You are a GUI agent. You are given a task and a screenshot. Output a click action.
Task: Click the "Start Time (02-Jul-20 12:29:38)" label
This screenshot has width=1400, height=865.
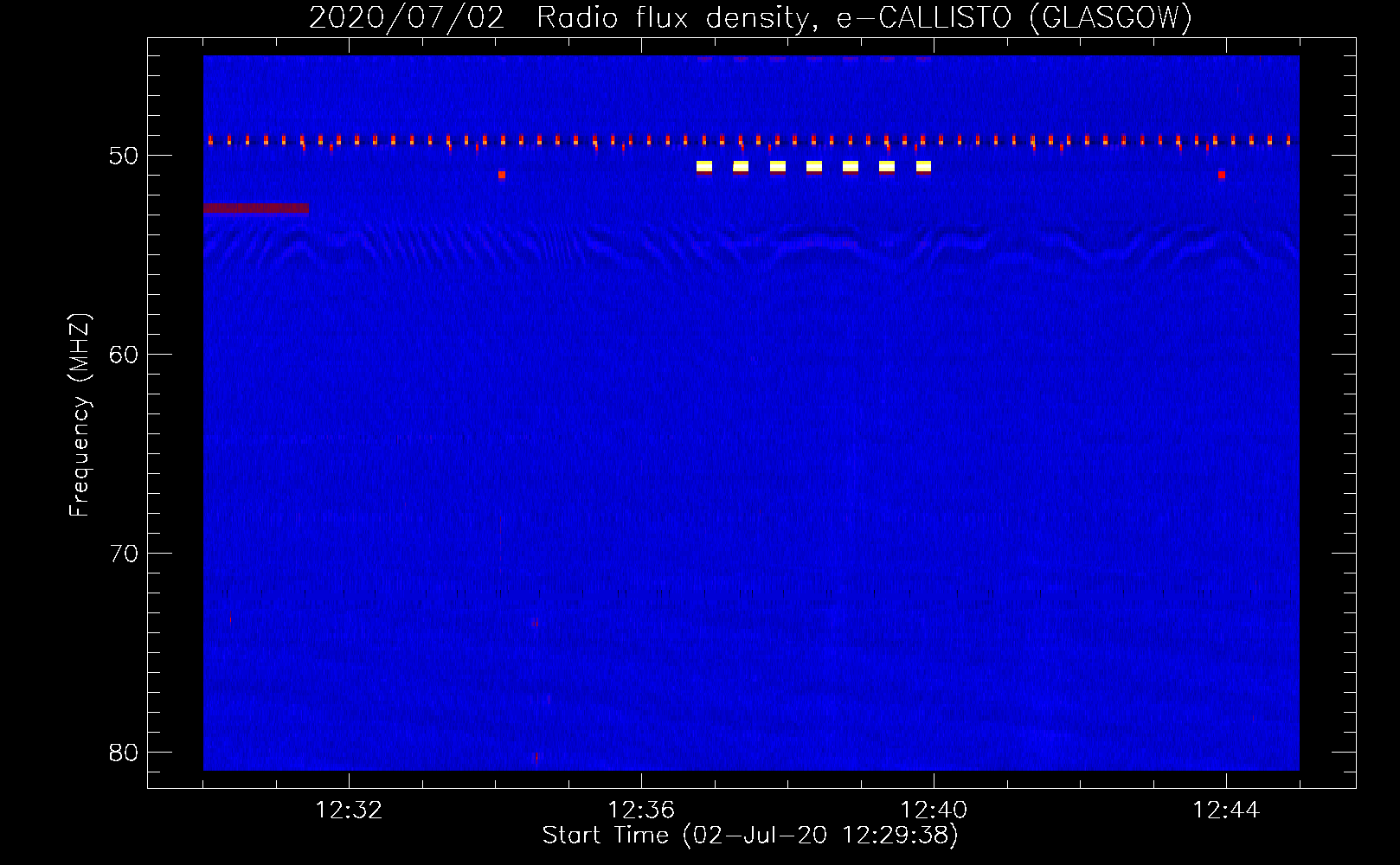click(750, 836)
